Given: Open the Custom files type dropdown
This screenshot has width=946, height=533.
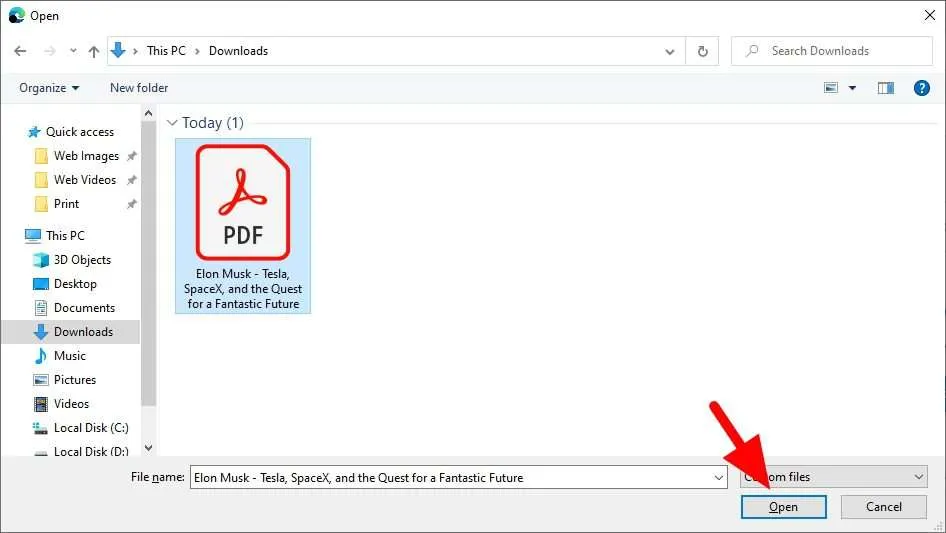Looking at the screenshot, I should pyautogui.click(x=834, y=477).
